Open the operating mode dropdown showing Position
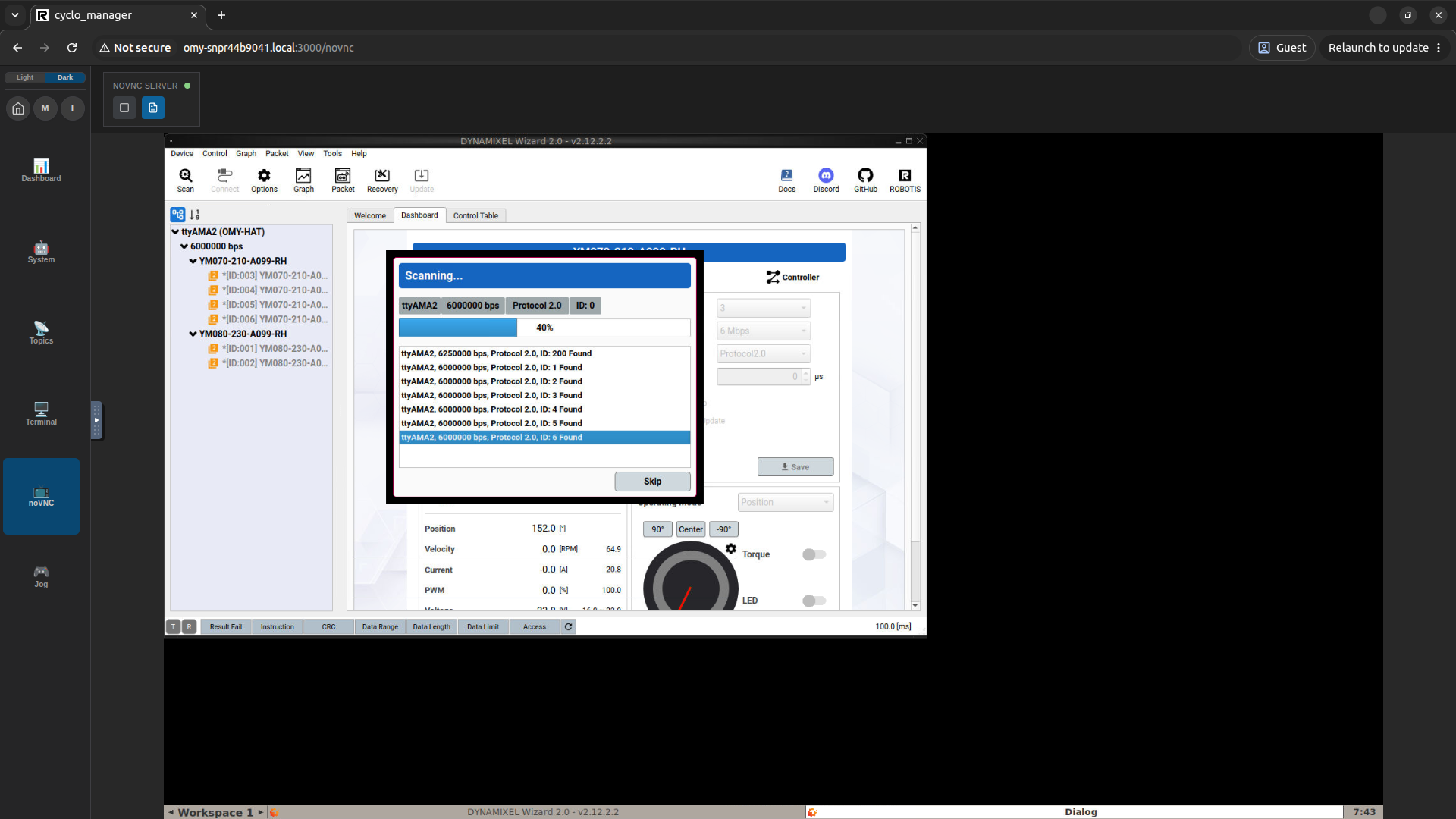 pyautogui.click(x=786, y=502)
